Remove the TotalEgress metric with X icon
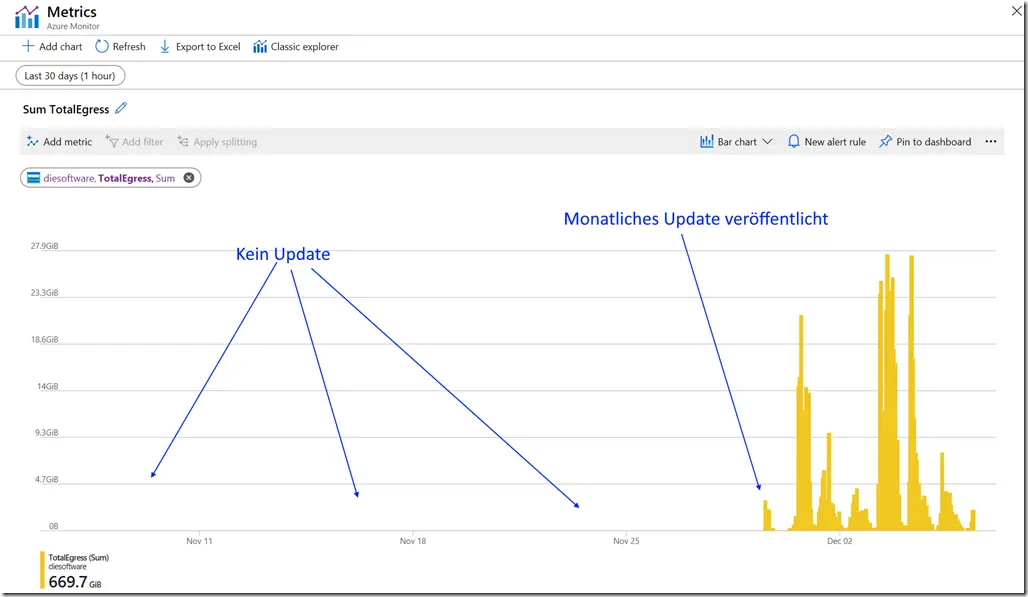1028x597 pixels. click(x=189, y=178)
